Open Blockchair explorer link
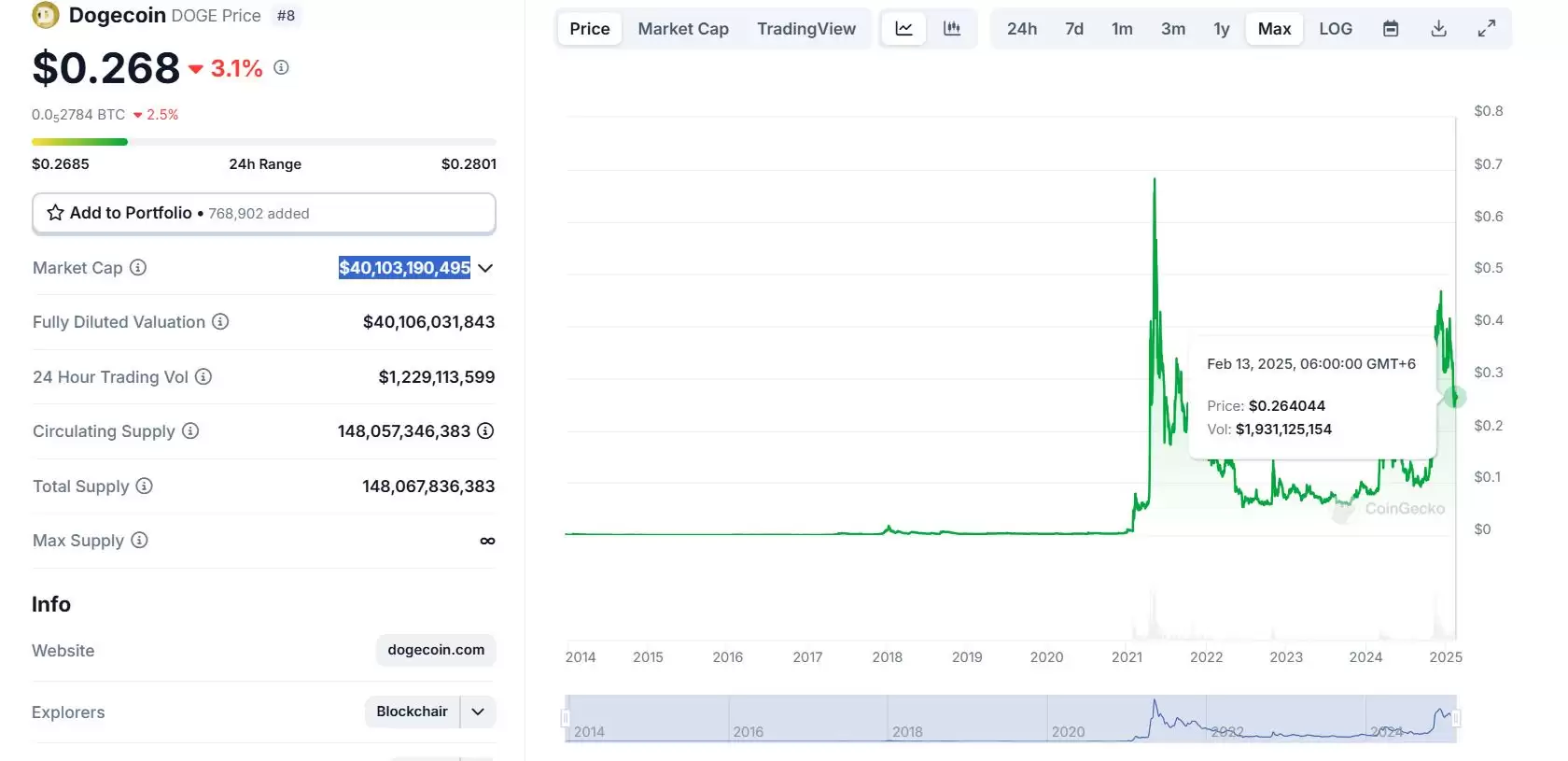Screen dimensions: 1568x761 point(412,712)
